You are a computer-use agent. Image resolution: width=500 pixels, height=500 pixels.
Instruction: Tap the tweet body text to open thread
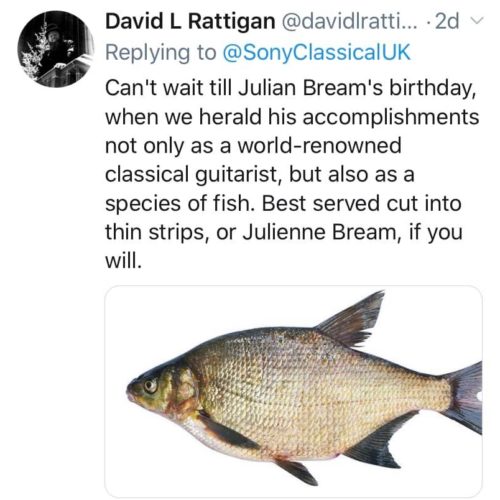[x=292, y=174]
